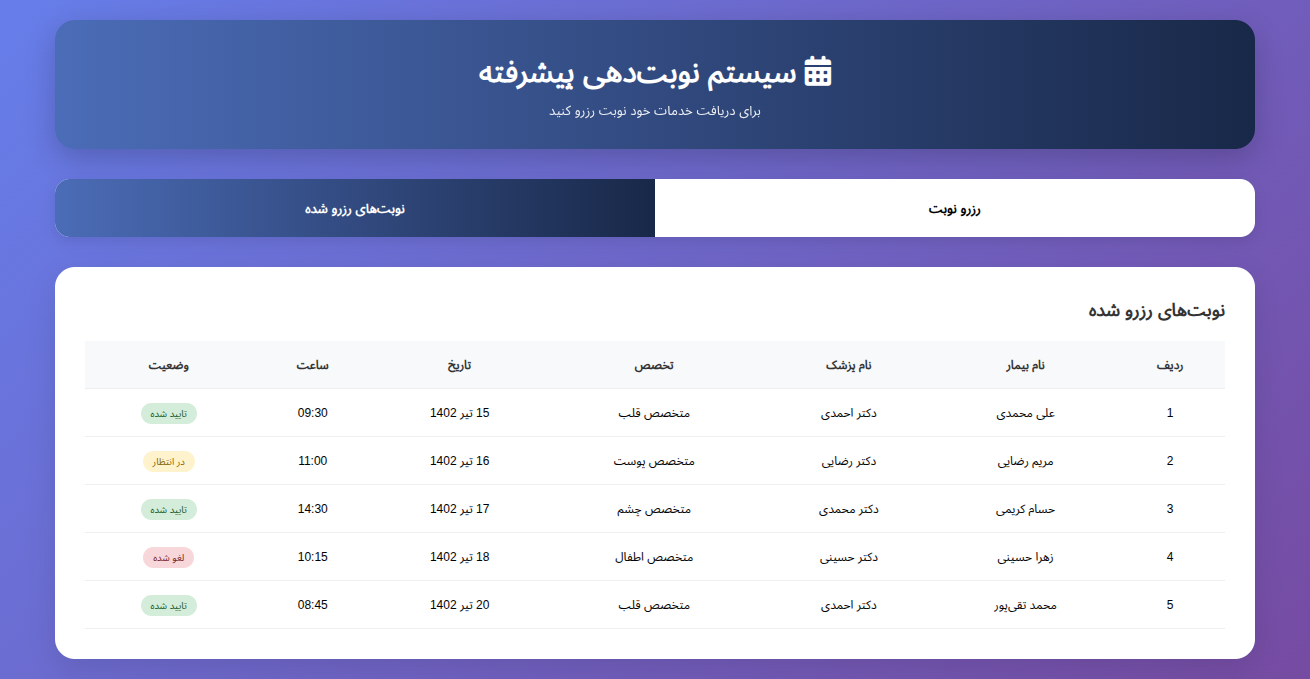This screenshot has width=1310, height=679.
Task: Click the ساعت column header
Action: [312, 365]
